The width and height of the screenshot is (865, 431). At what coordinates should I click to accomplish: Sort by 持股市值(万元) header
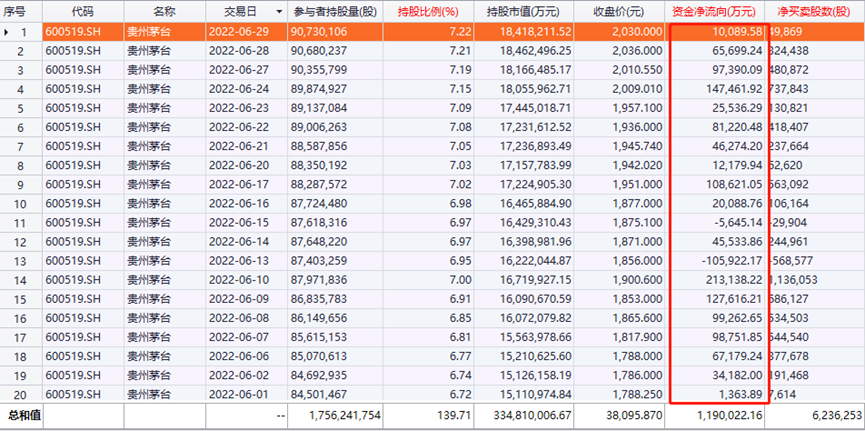pos(524,11)
